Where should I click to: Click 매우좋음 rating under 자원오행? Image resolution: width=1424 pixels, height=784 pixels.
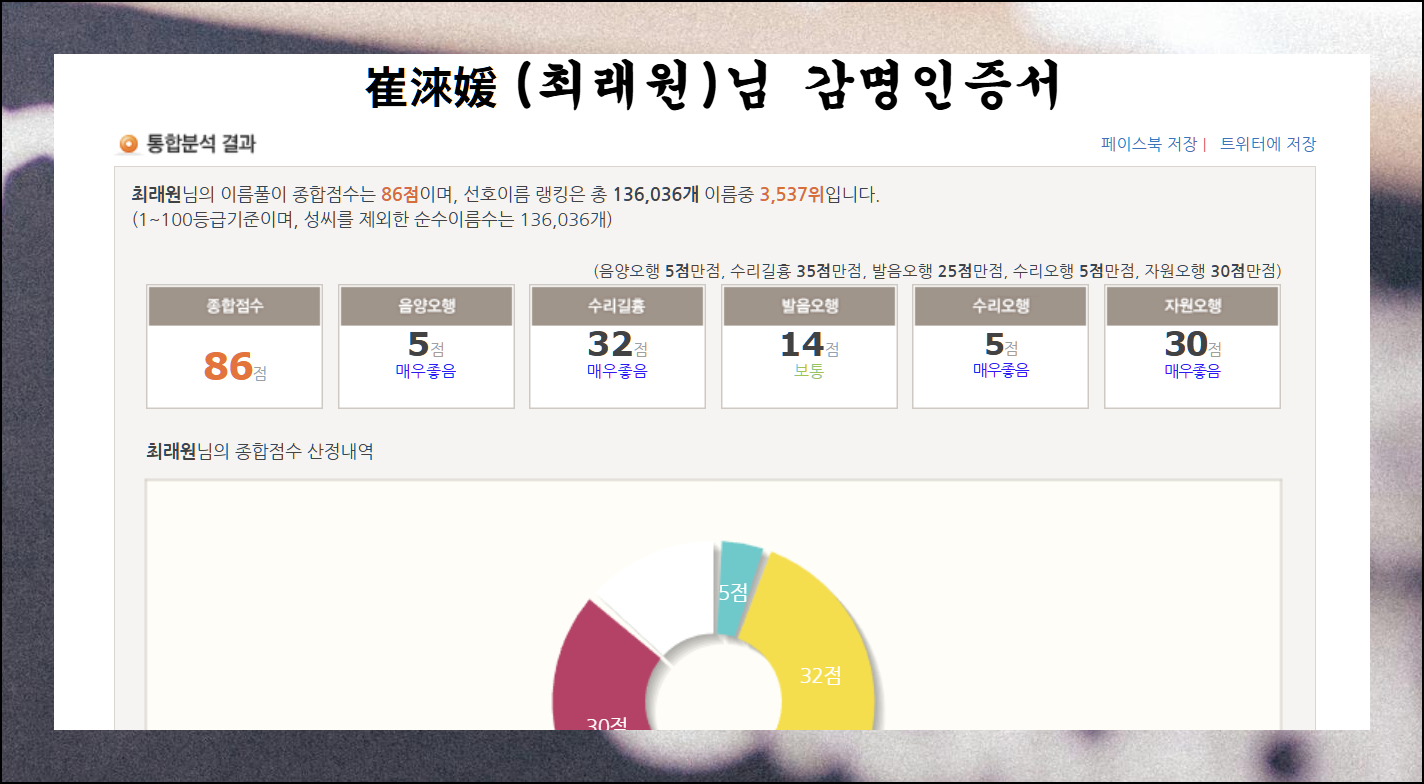pyautogui.click(x=1192, y=371)
